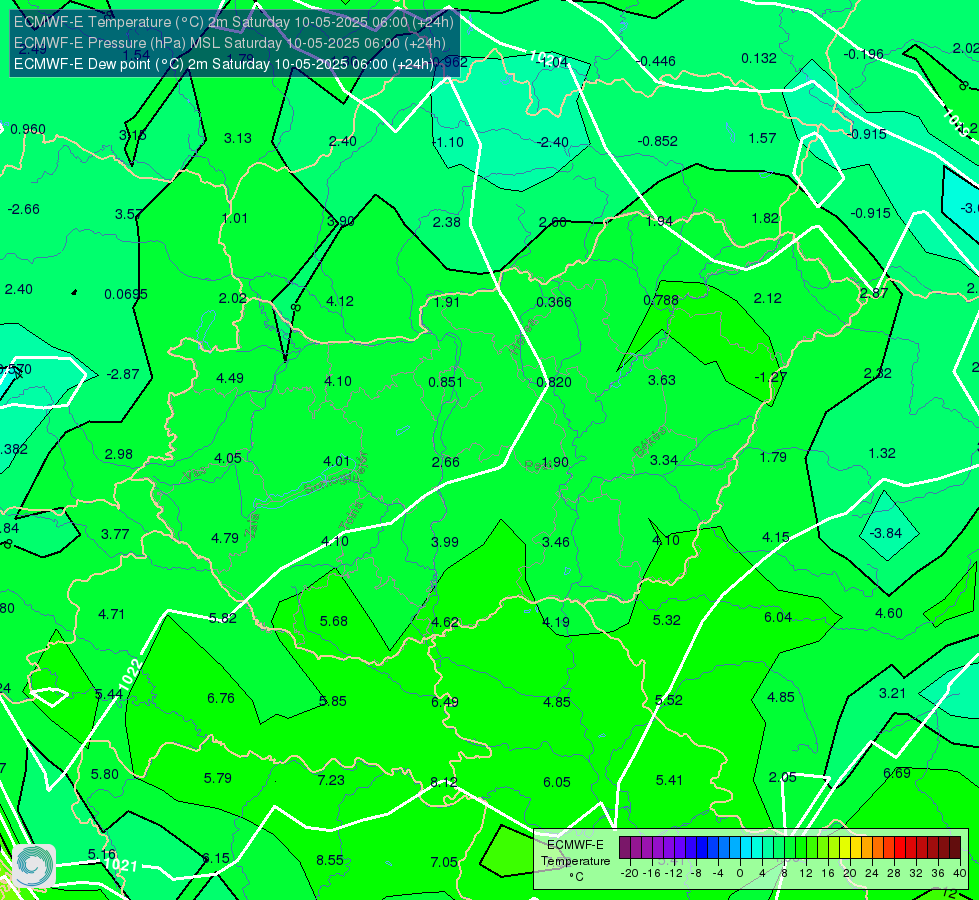Click the grid value 0.0695
The width and height of the screenshot is (979, 900).
click(125, 294)
